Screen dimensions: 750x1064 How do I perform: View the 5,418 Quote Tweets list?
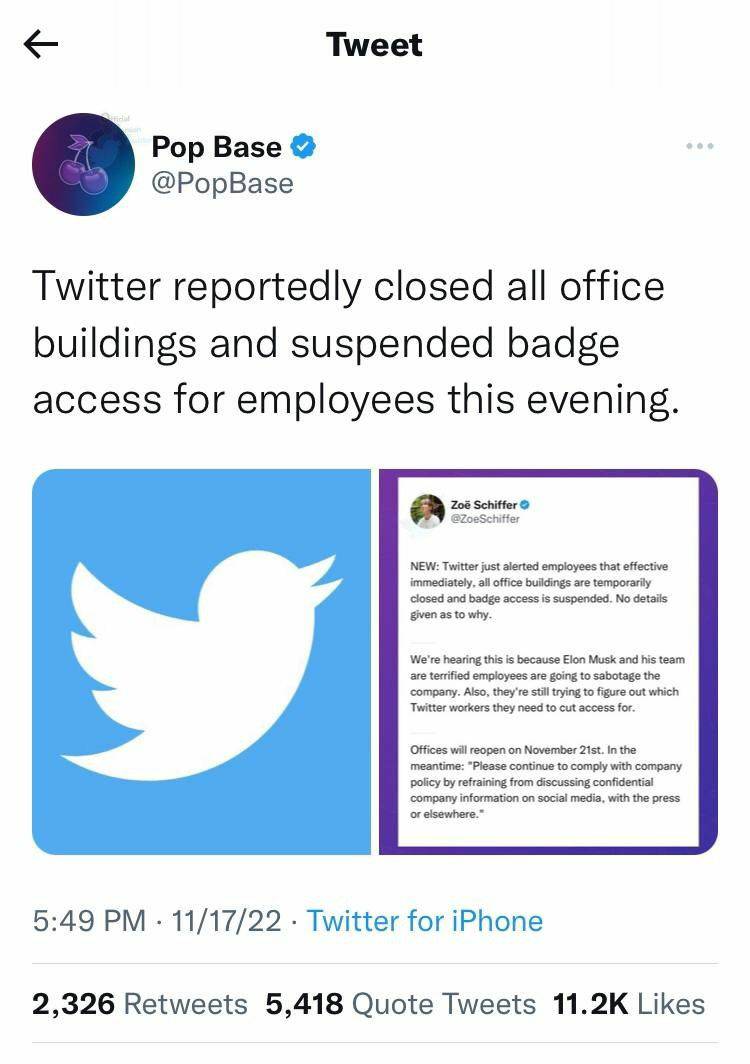tap(401, 1004)
